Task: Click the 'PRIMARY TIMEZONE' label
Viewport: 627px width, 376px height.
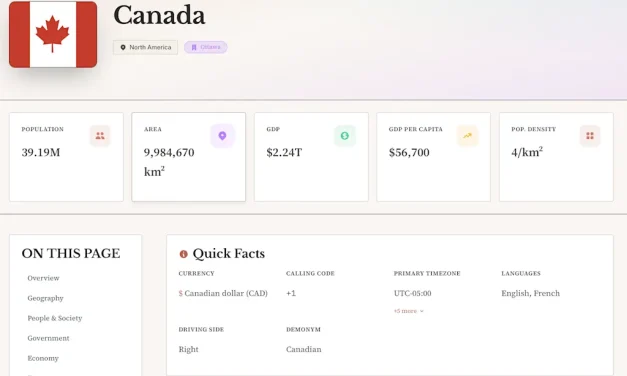Action: click(x=427, y=274)
